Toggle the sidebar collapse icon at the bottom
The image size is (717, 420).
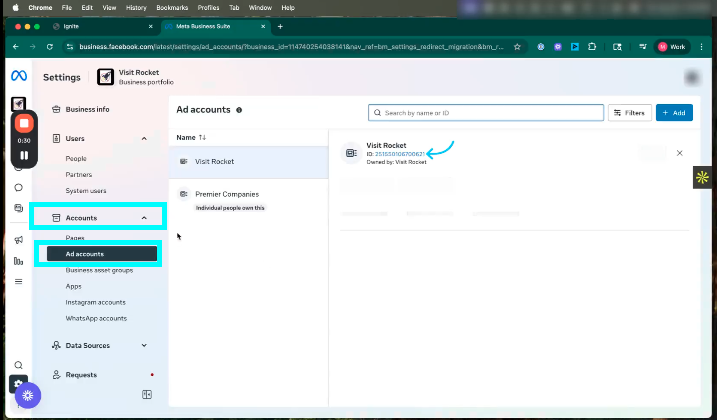tap(147, 395)
